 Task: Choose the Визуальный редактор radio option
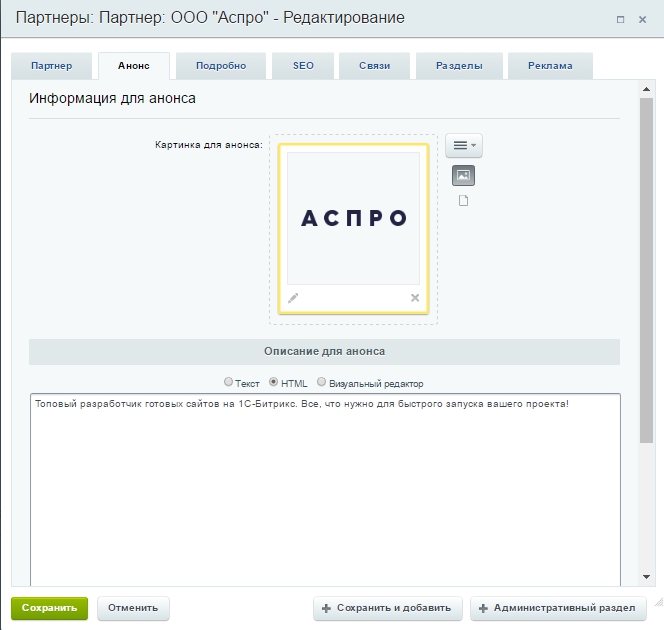(x=321, y=382)
